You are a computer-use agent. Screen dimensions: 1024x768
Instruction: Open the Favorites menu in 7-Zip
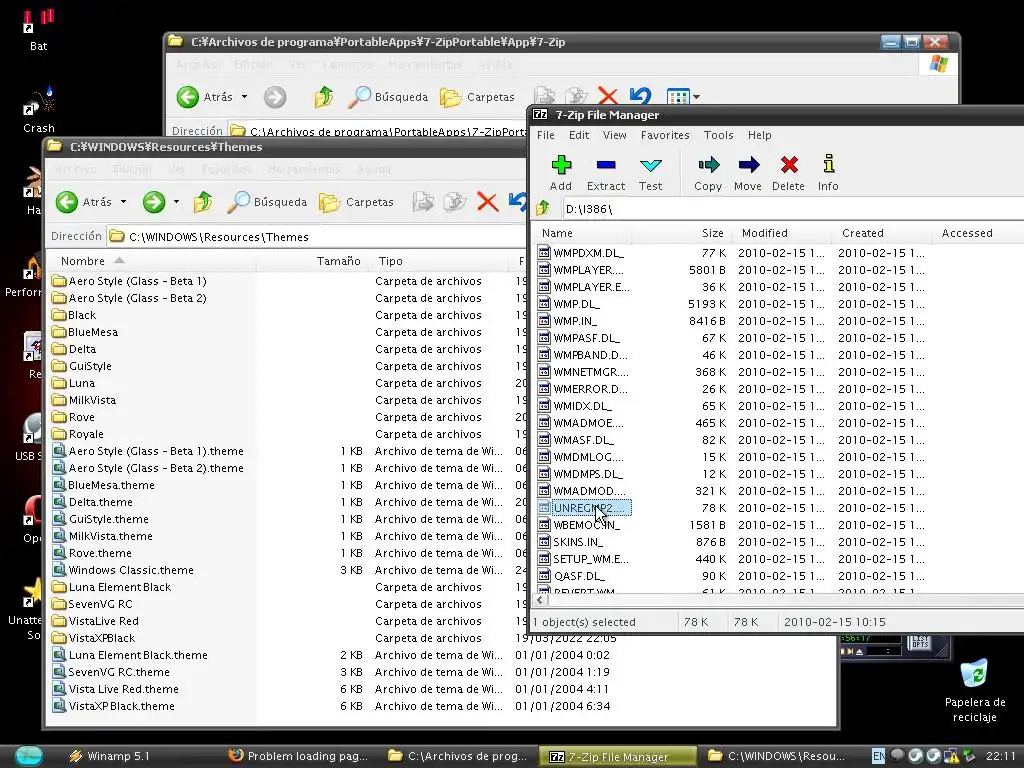pos(665,135)
